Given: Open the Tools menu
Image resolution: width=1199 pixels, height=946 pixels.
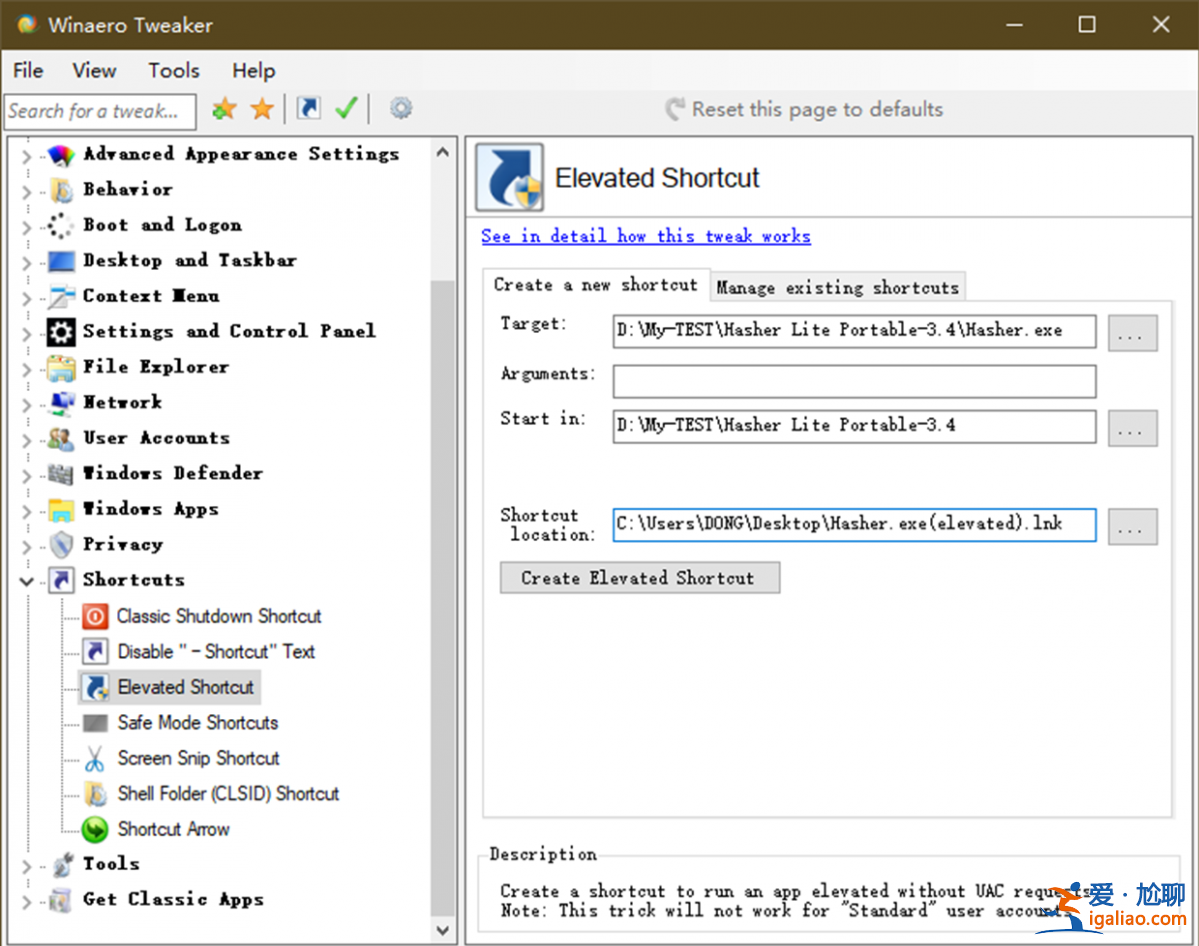Looking at the screenshot, I should click(174, 70).
